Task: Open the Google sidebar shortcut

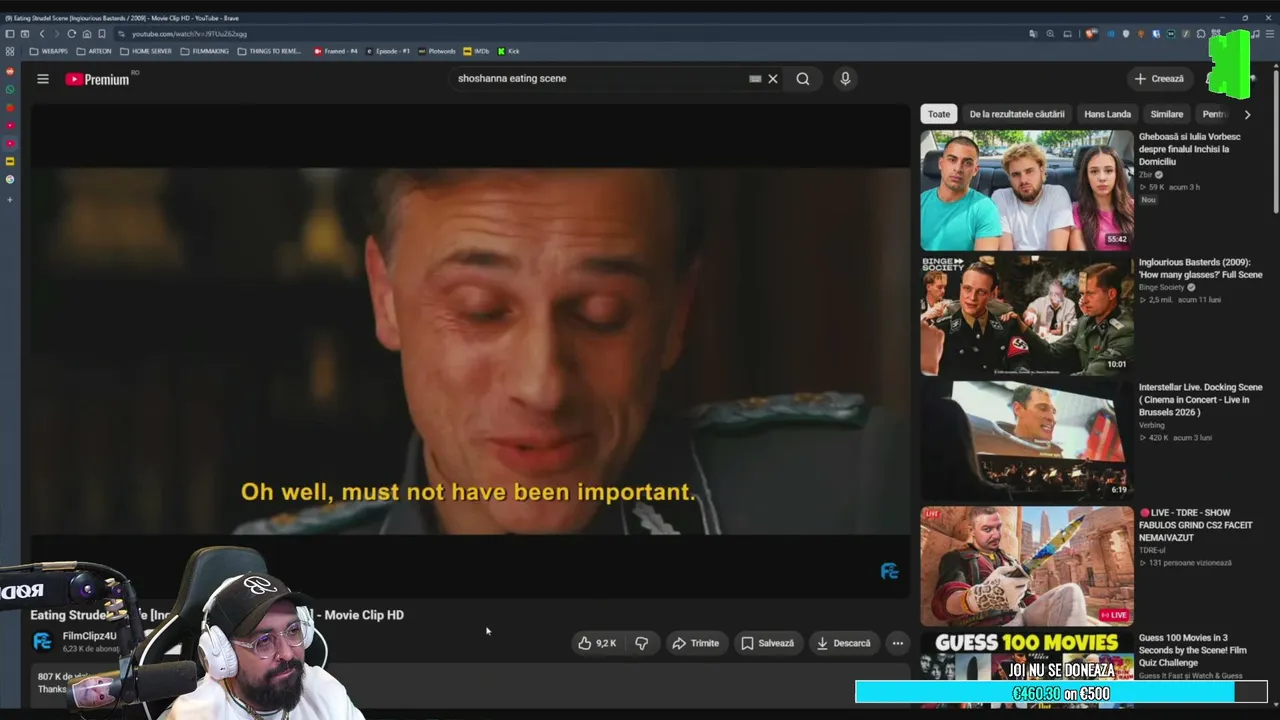Action: pyautogui.click(x=10, y=179)
